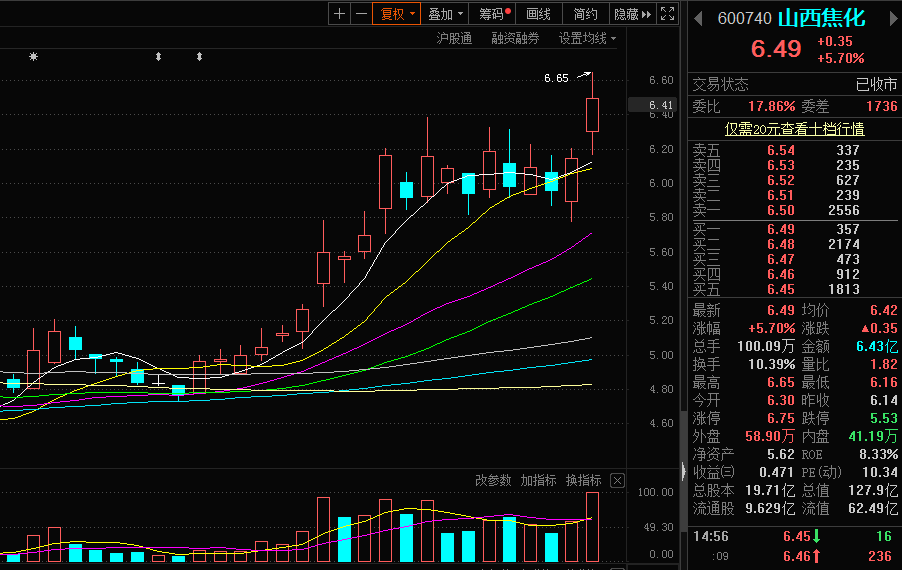Click the 换指标 change indicator button
Viewport: 902px width, 570px height.
pyautogui.click(x=583, y=481)
